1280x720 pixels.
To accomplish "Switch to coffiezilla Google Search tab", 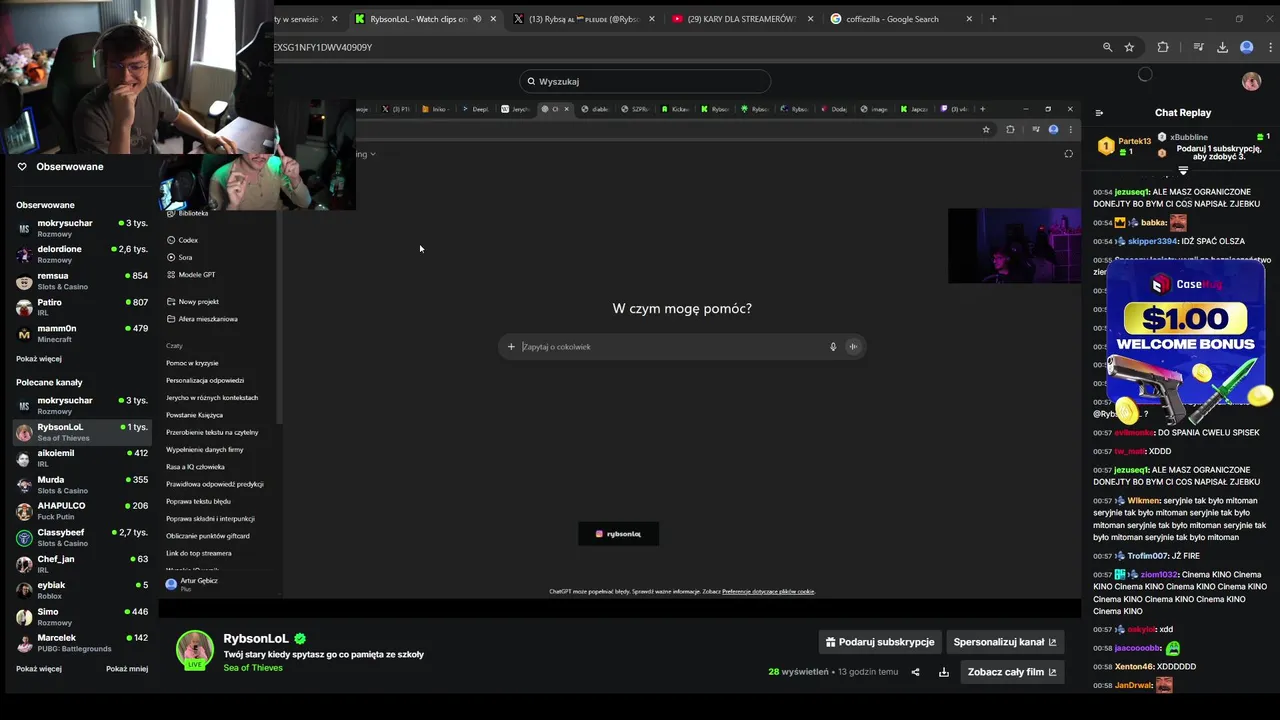I will pyautogui.click(x=892, y=19).
